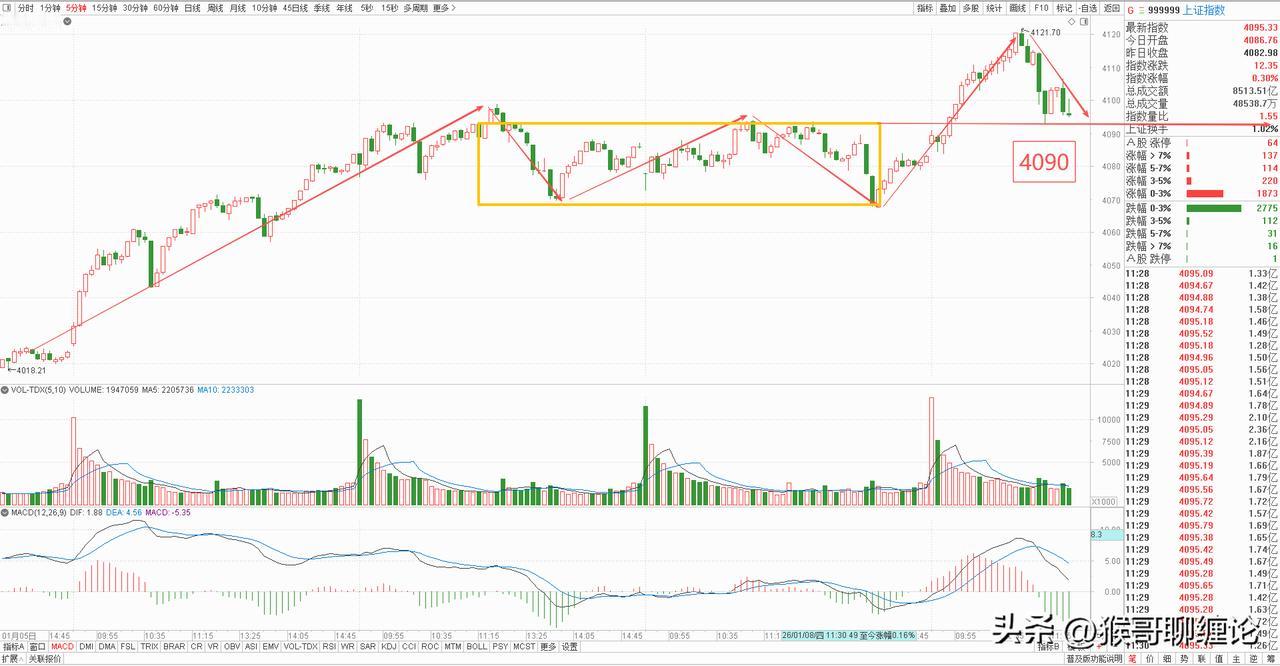Image resolution: width=1280 pixels, height=666 pixels.
Task: Switch to the 分时 period
Action: 26,8
